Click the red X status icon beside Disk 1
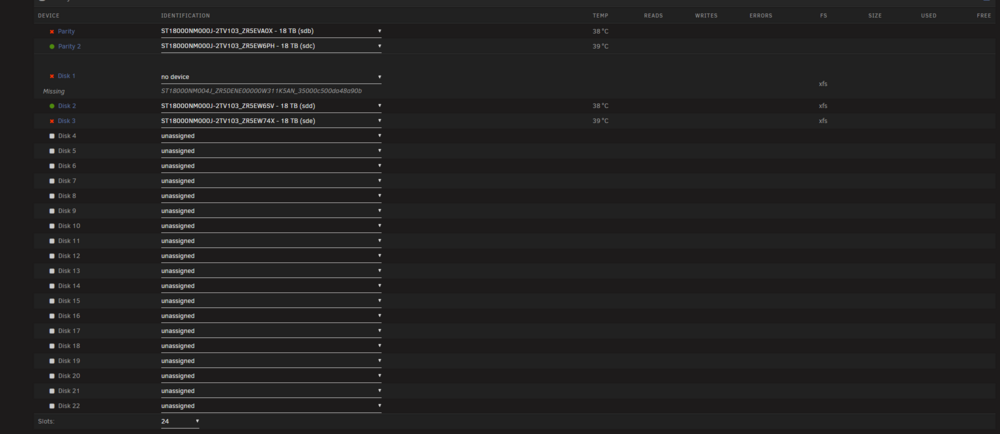The image size is (1000, 434). pyautogui.click(x=52, y=76)
